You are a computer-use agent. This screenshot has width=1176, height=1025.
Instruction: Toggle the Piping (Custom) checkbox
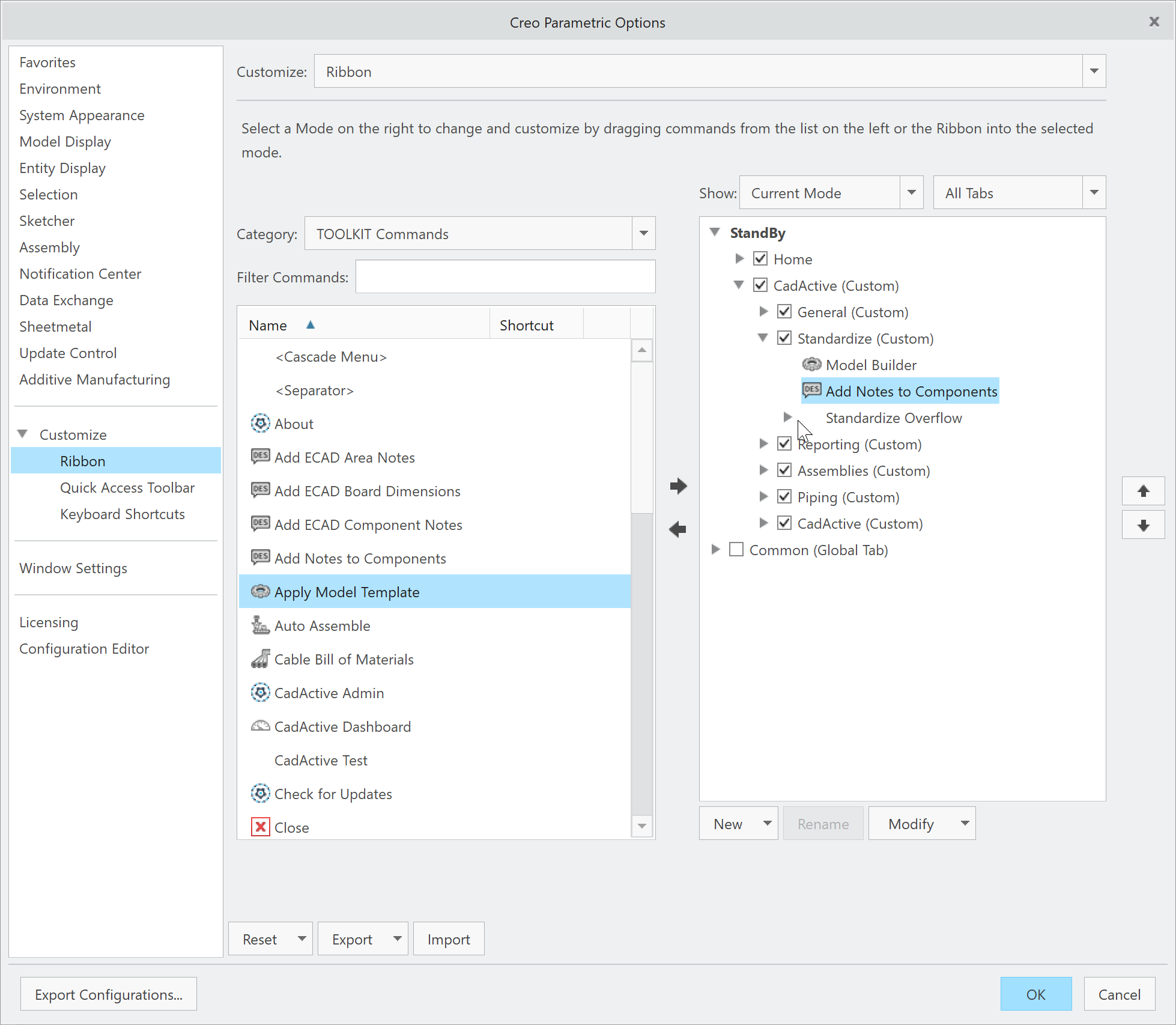(x=784, y=497)
